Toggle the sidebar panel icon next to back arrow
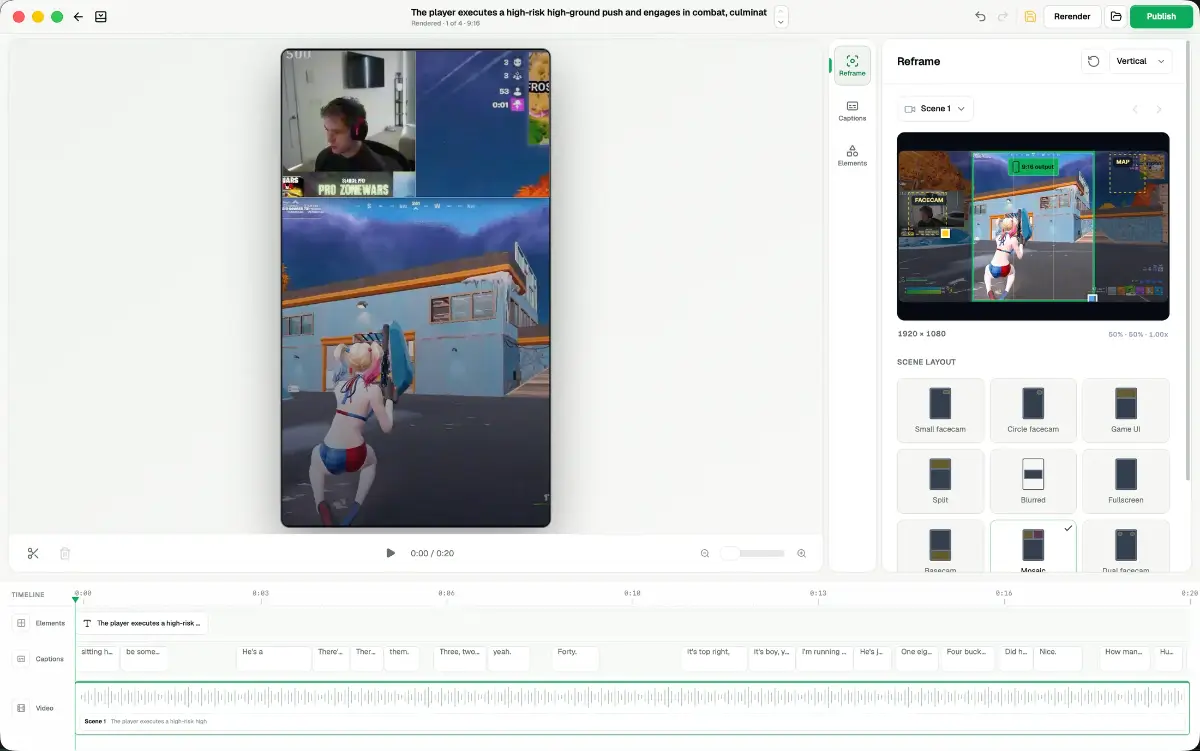Viewport: 1200px width, 751px height. click(101, 17)
